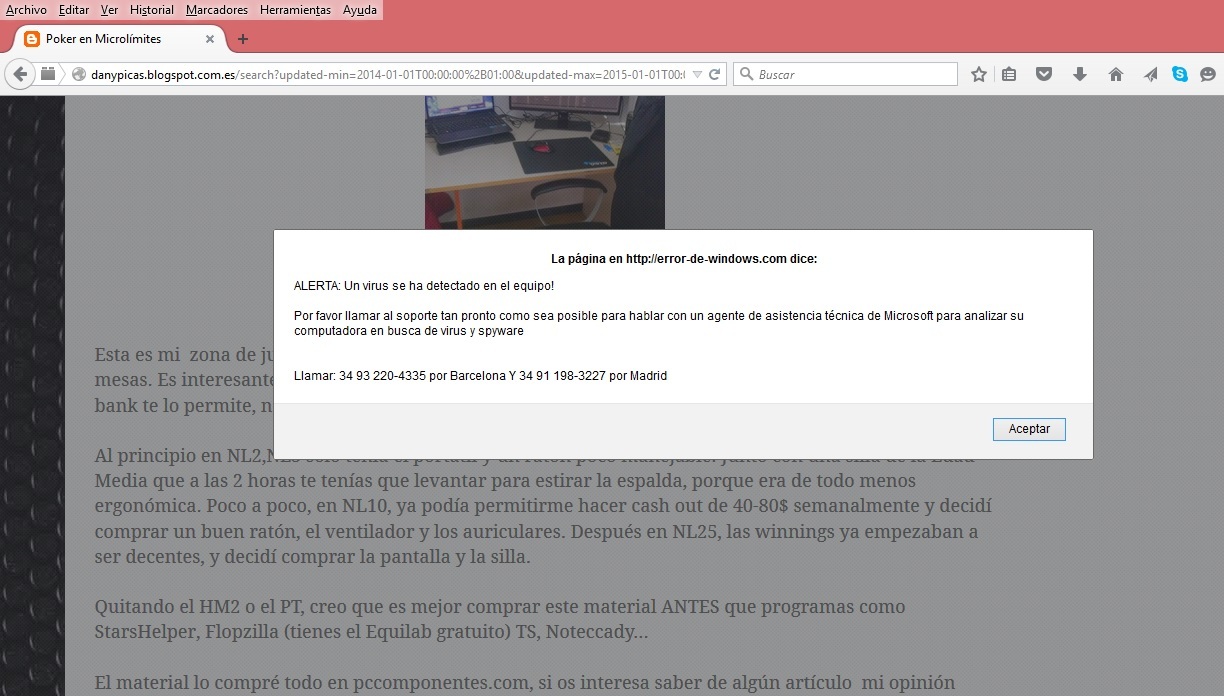Screen dimensions: 1224x696
Task: Click the folder icon beside back button
Action: pos(48,74)
